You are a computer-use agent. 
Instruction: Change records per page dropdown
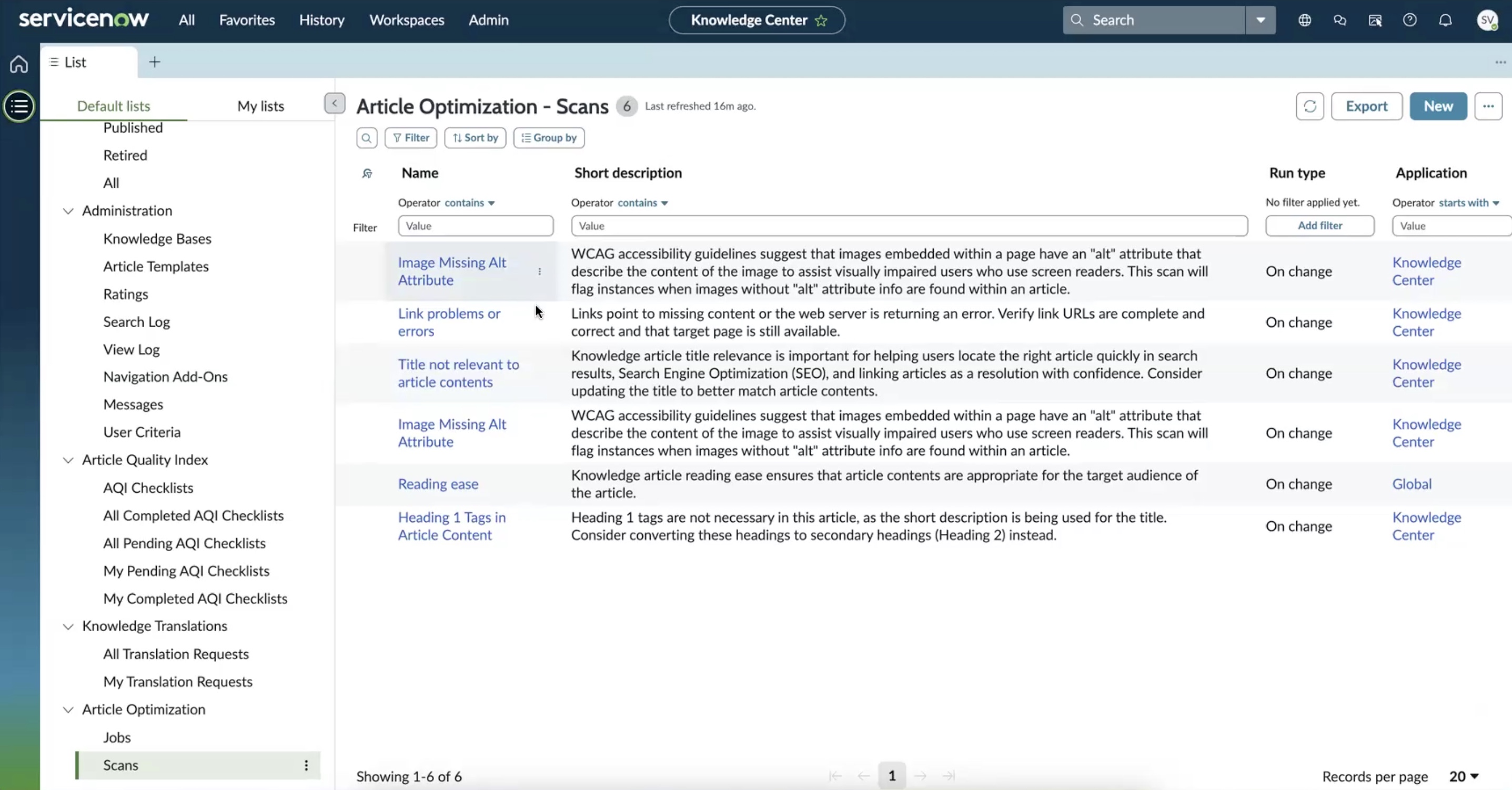[x=1463, y=776]
